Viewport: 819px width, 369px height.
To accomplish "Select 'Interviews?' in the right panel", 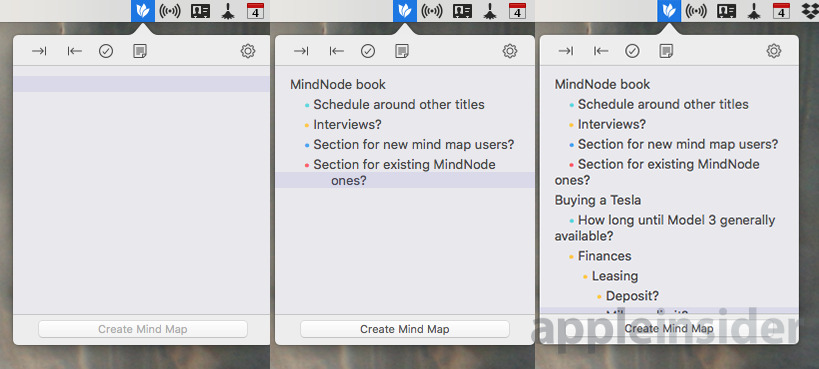I will [x=612, y=124].
